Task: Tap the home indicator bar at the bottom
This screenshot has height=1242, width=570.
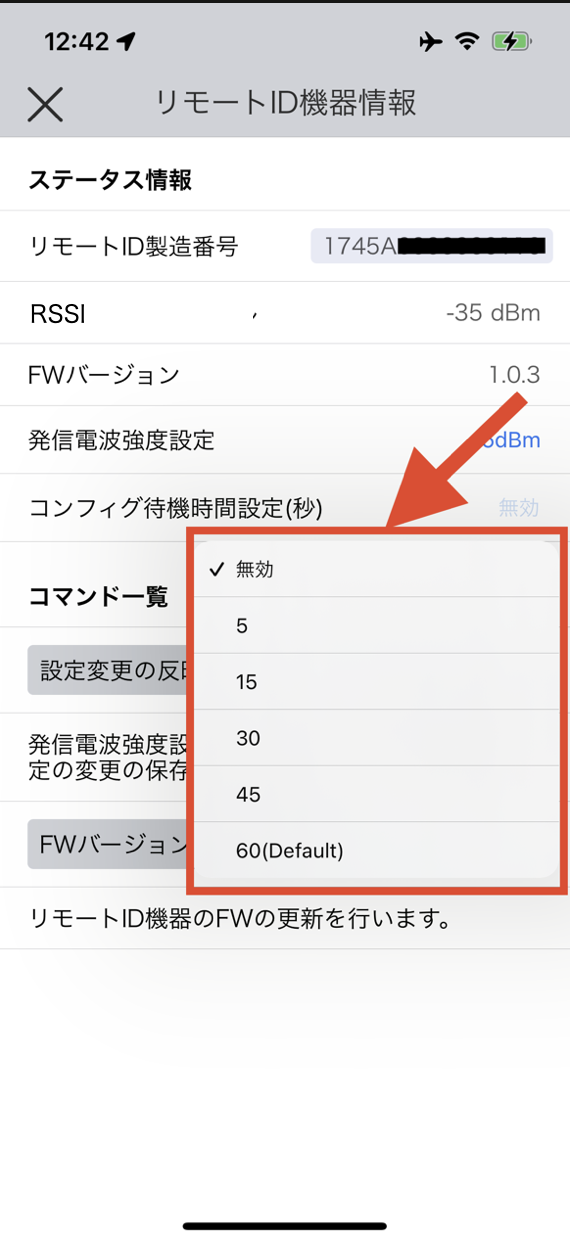Action: (285, 1225)
